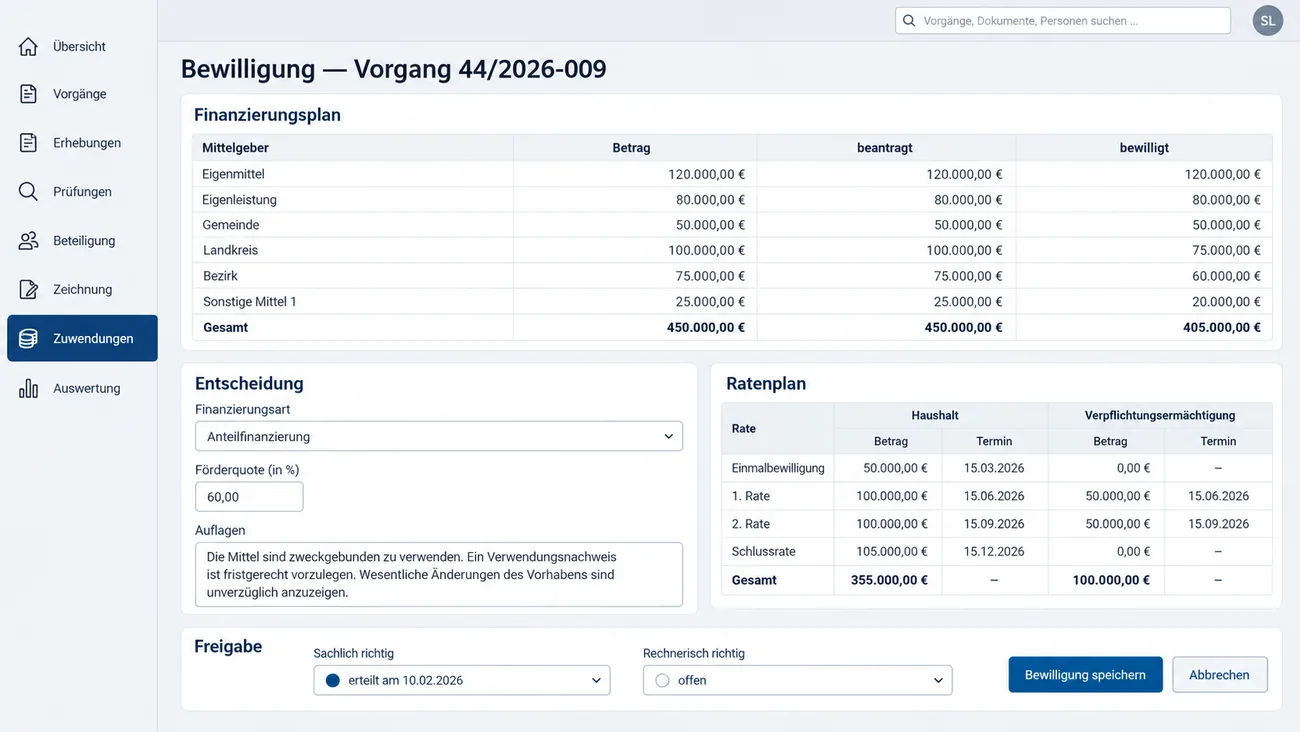Click the Auswertung bar chart icon
The image size is (1300, 732).
point(28,388)
